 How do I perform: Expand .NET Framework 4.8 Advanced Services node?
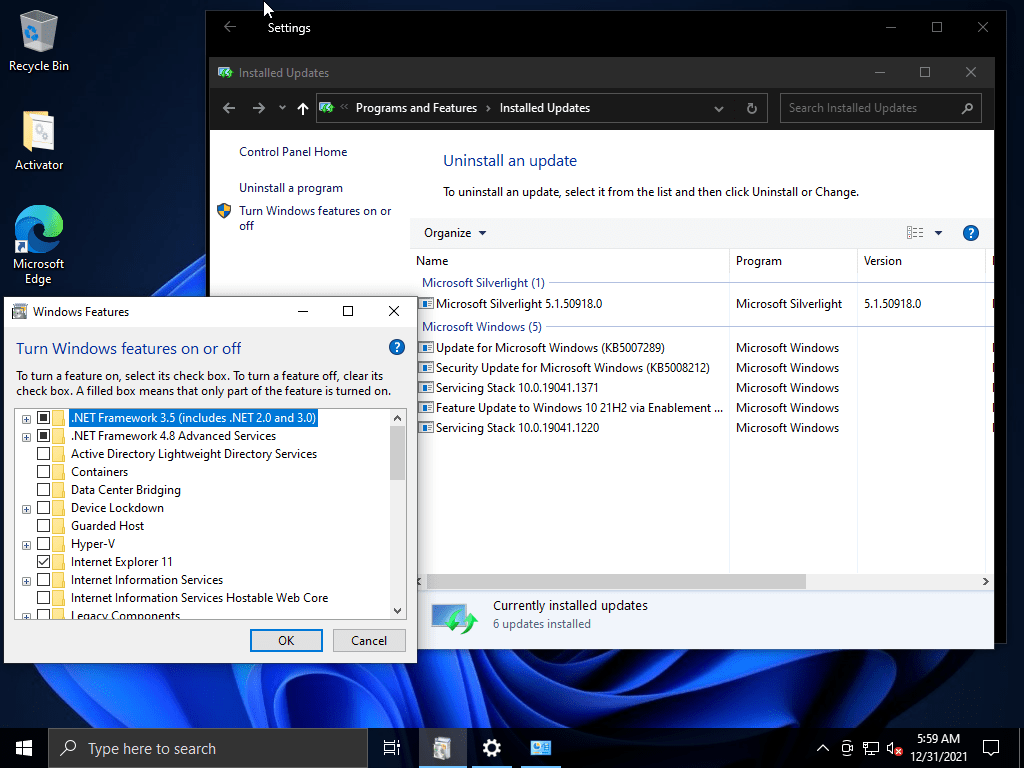(x=26, y=437)
